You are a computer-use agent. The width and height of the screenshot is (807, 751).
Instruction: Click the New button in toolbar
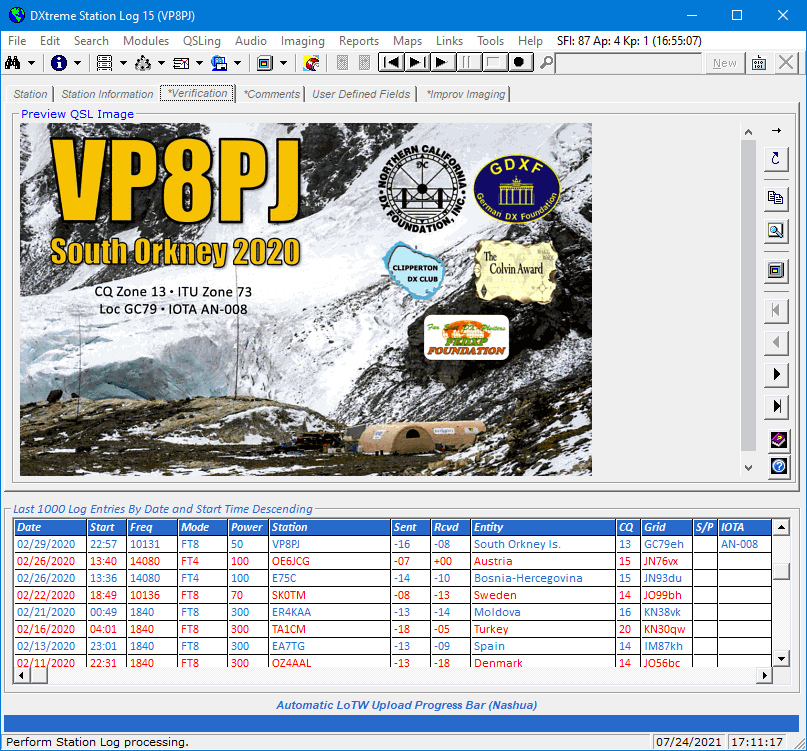[724, 63]
